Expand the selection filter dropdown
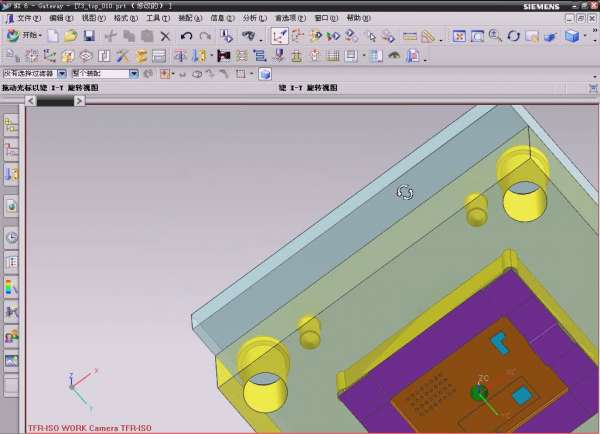600x434 pixels. coord(62,74)
